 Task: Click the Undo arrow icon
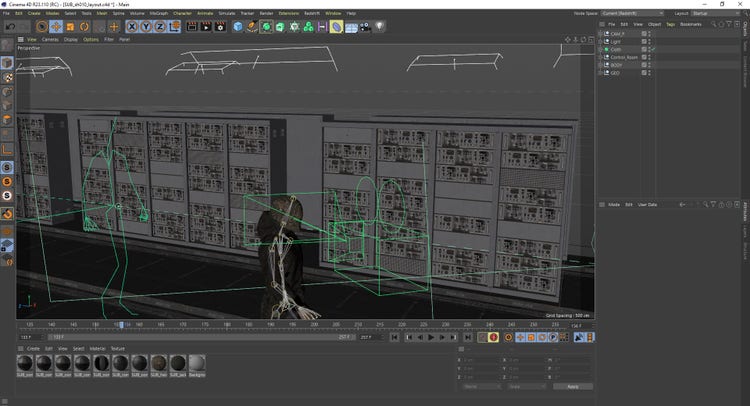click(x=9, y=27)
